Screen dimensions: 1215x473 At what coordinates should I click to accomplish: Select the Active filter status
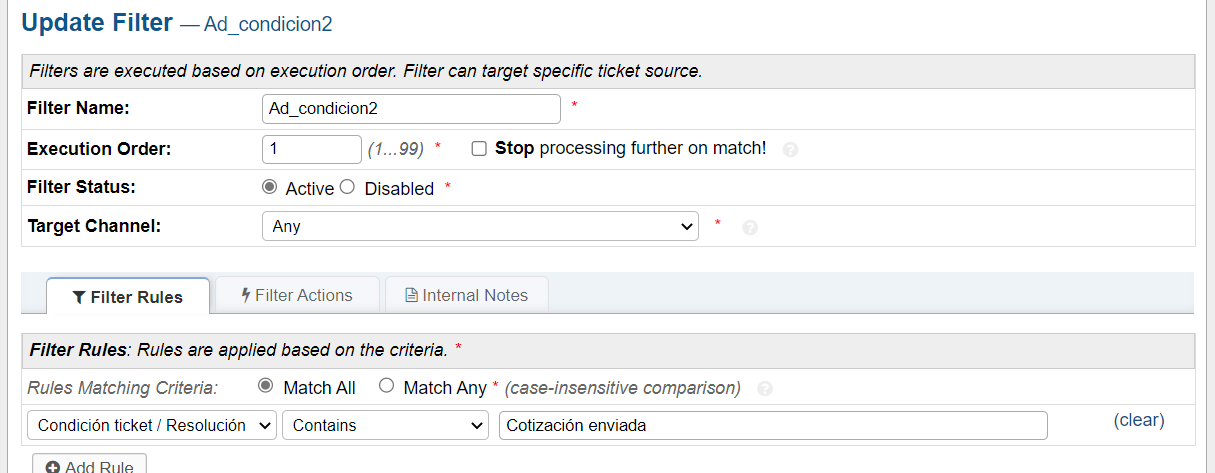click(x=269, y=187)
